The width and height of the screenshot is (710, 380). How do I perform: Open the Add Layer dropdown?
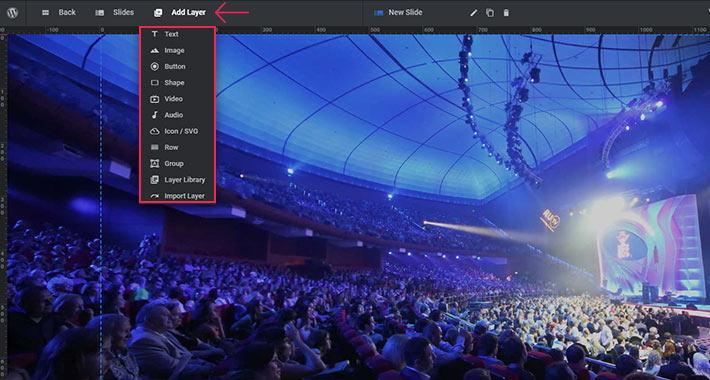click(180, 13)
